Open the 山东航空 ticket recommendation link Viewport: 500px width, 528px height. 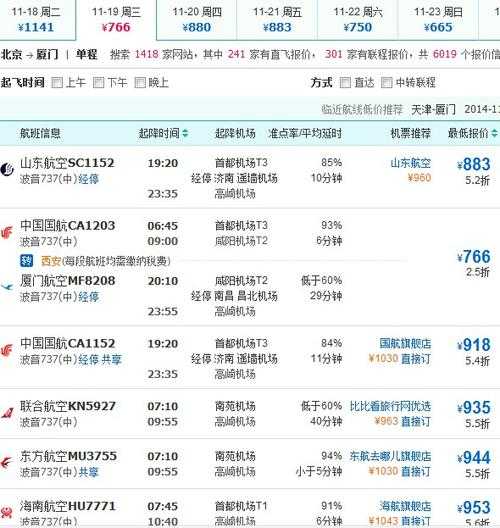(411, 163)
